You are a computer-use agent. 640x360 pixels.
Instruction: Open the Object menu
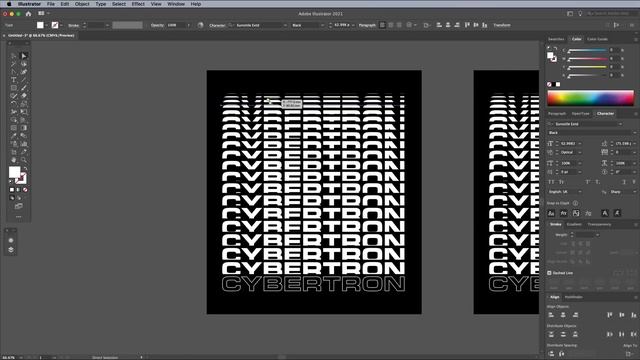(x=82, y=4)
